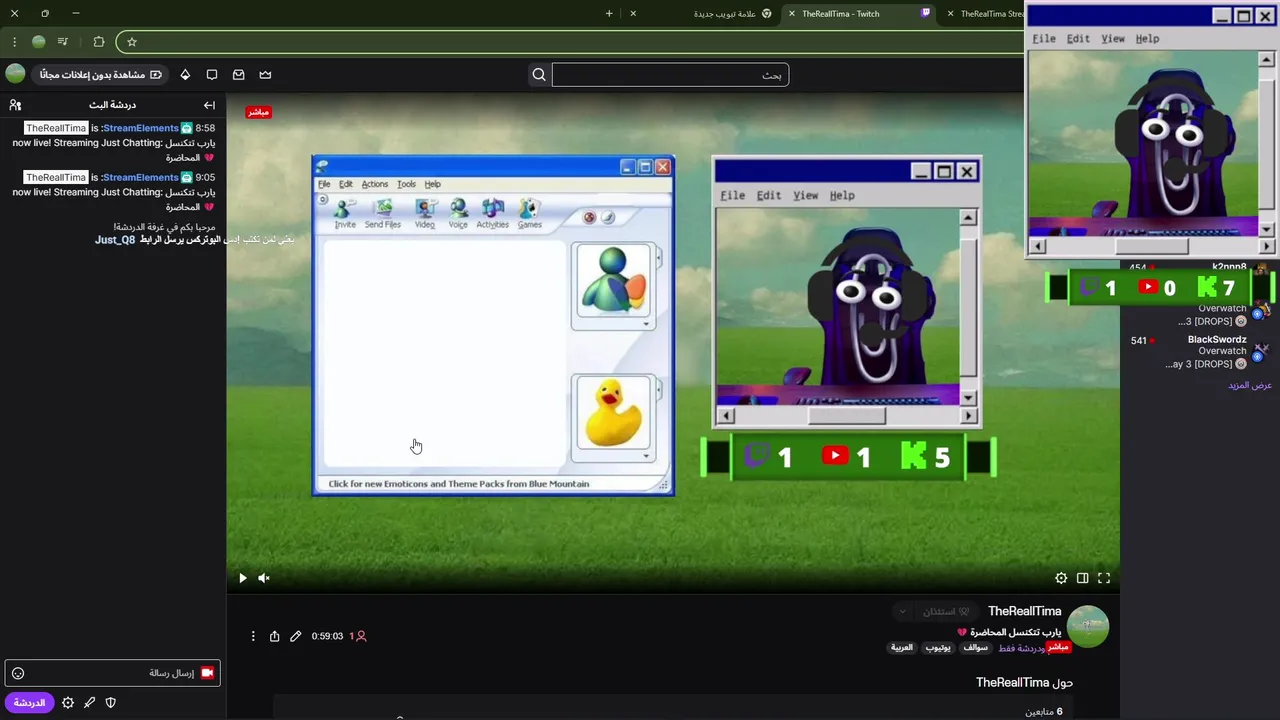Open chat settings gear icon
This screenshot has height=720, width=1280.
68,703
